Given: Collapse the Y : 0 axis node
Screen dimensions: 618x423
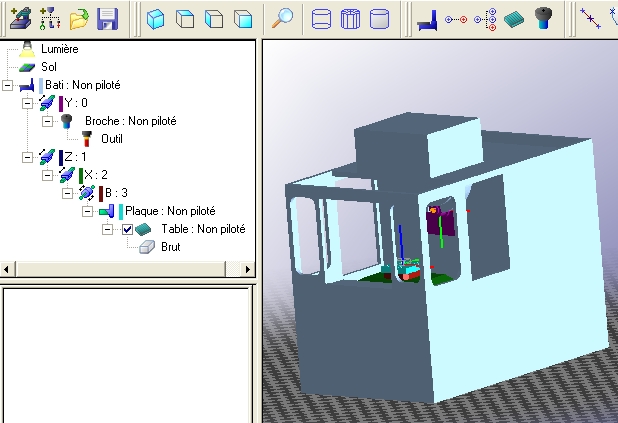Looking at the screenshot, I should pos(27,103).
